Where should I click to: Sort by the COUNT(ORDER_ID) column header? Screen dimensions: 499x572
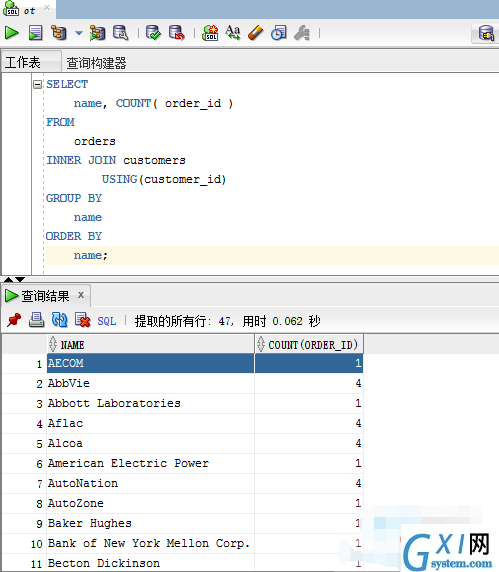309,344
